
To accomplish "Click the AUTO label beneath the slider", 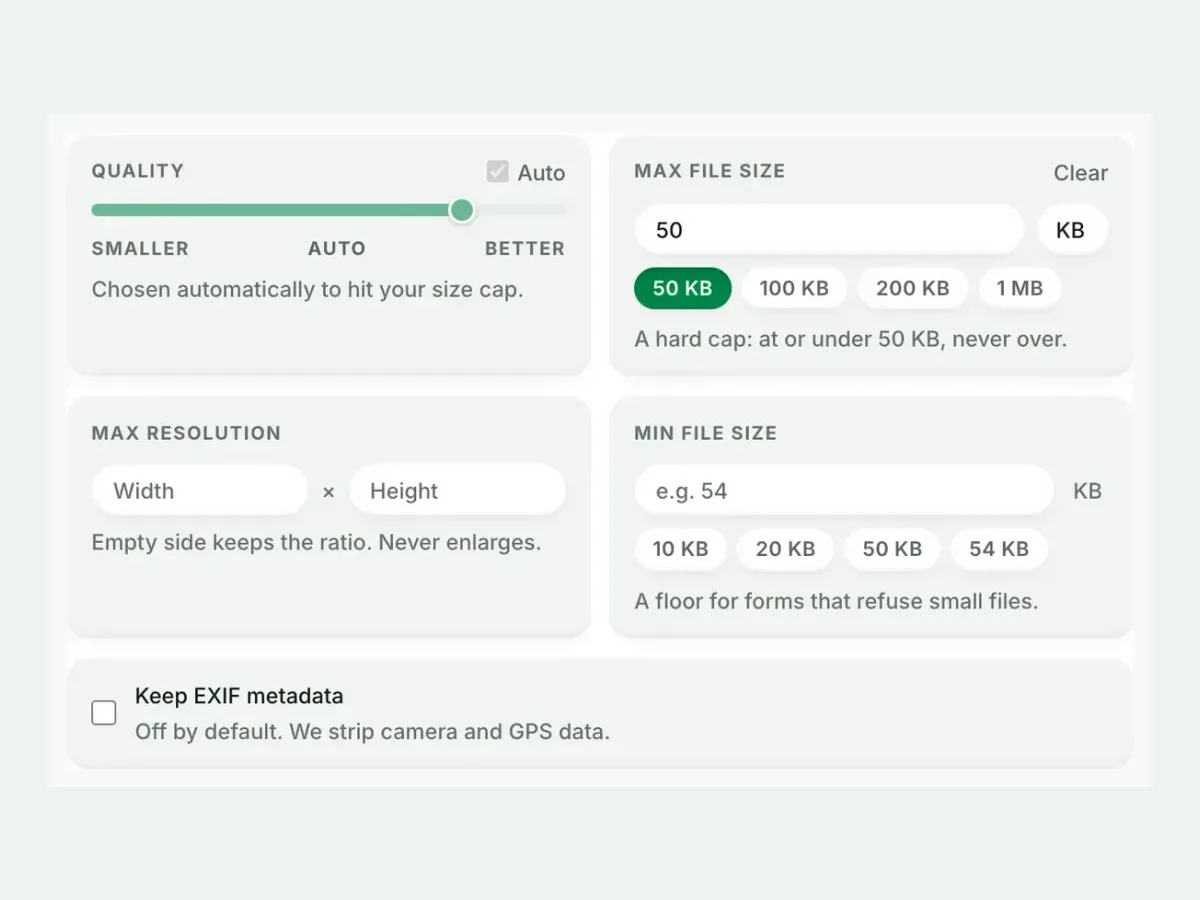I will (337, 249).
